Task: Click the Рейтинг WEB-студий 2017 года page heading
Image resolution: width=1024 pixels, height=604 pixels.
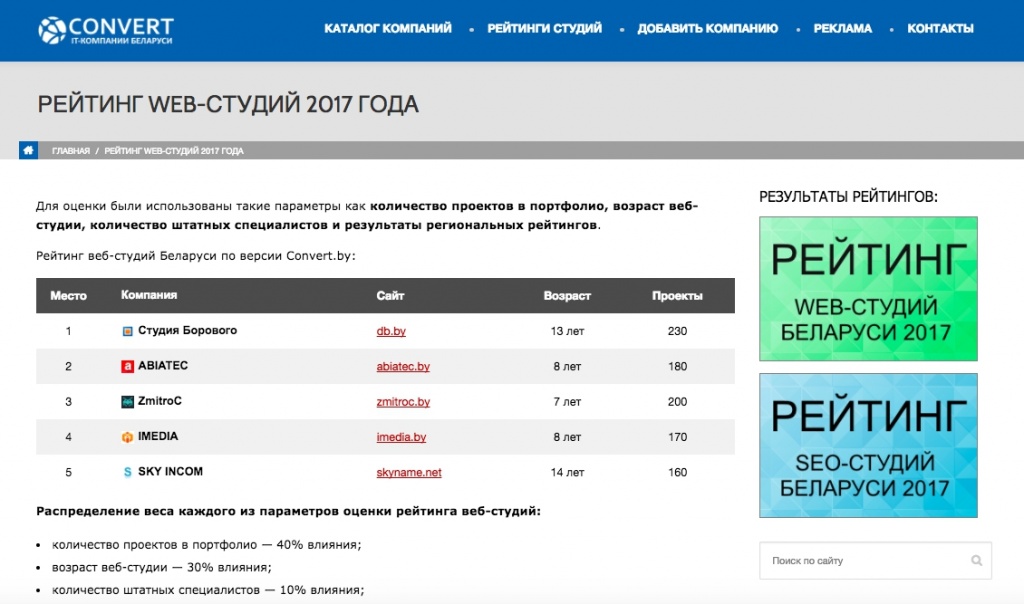Action: (x=228, y=104)
